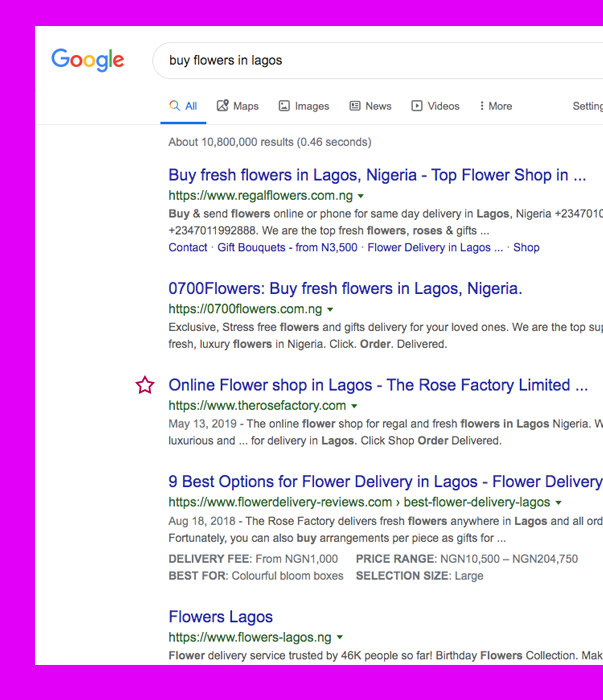Click 'SELECTION SIZE: Large' text
The height and width of the screenshot is (700, 603).
tap(420, 576)
